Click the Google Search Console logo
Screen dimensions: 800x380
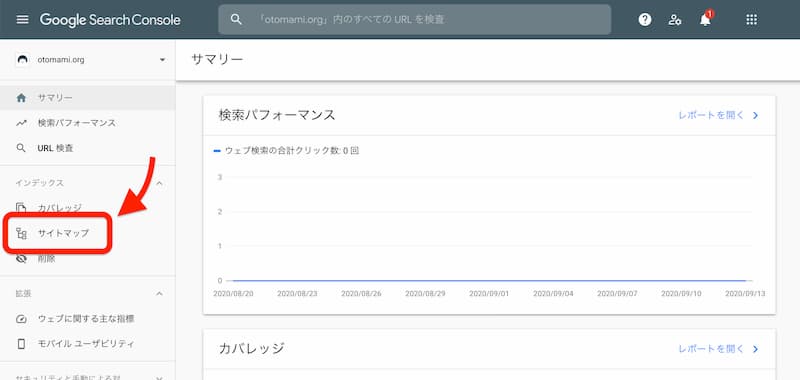110,20
